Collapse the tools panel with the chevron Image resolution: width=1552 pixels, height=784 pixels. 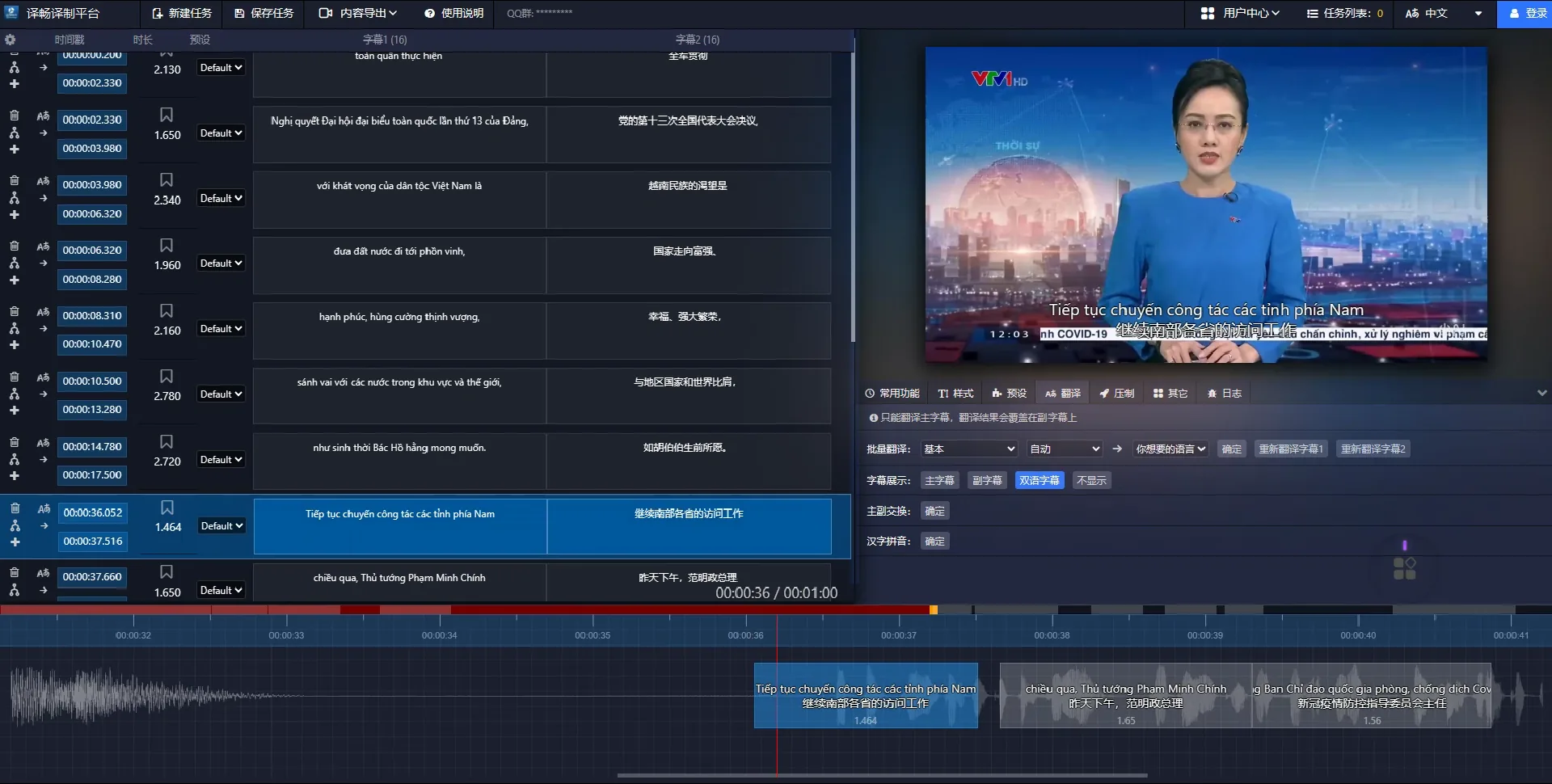tap(1541, 394)
